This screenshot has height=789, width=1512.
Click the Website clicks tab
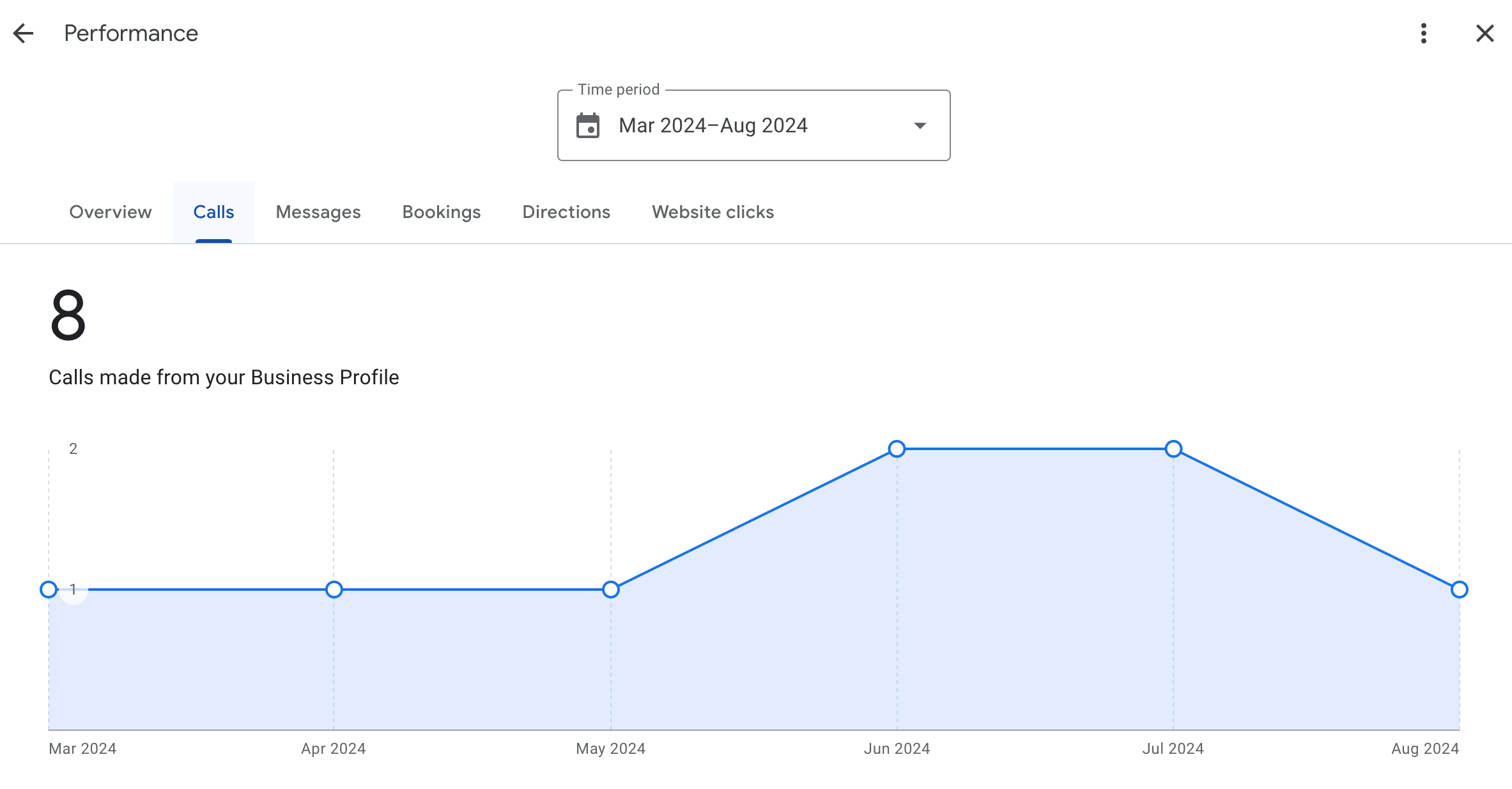713,212
